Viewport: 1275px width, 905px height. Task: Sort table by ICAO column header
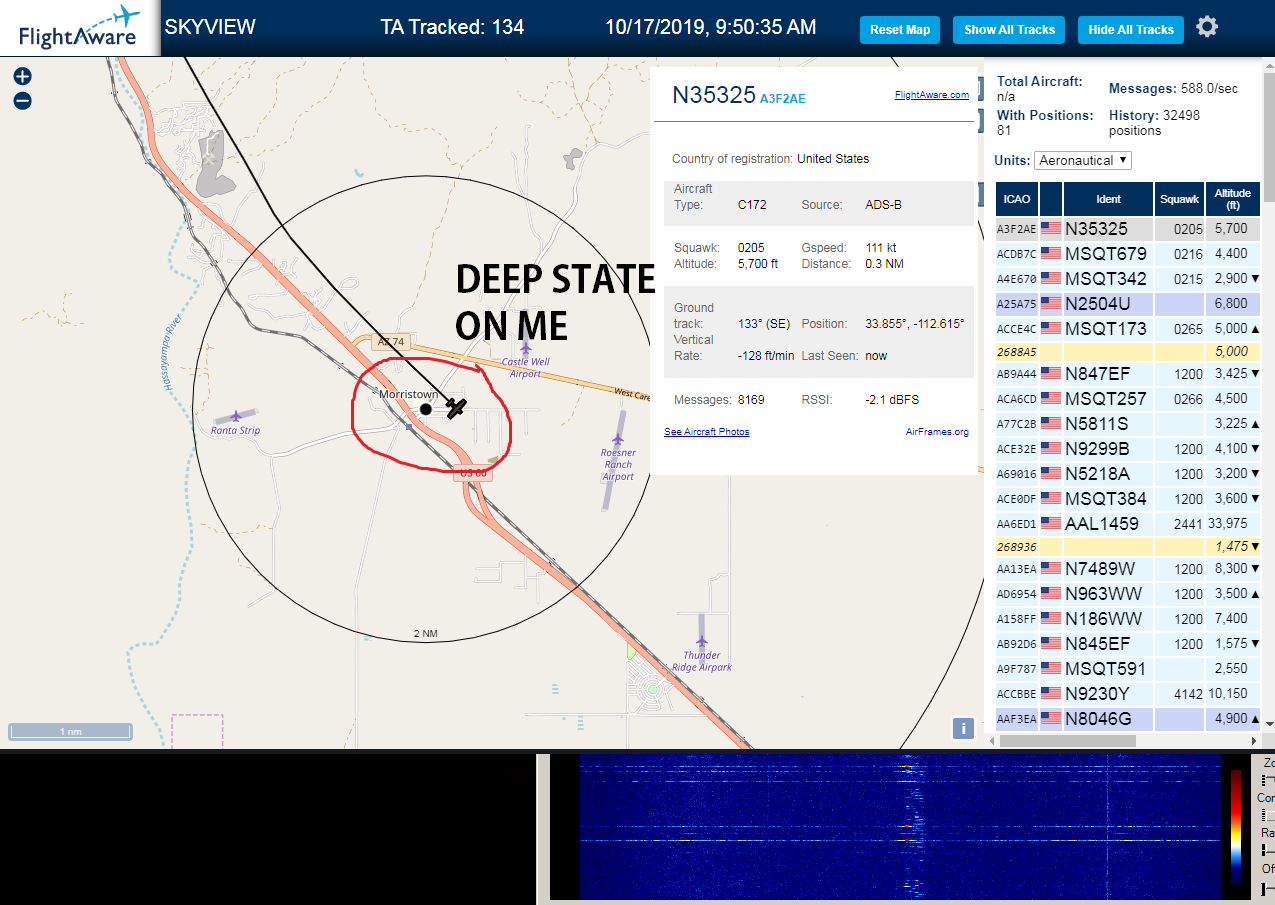point(1017,199)
